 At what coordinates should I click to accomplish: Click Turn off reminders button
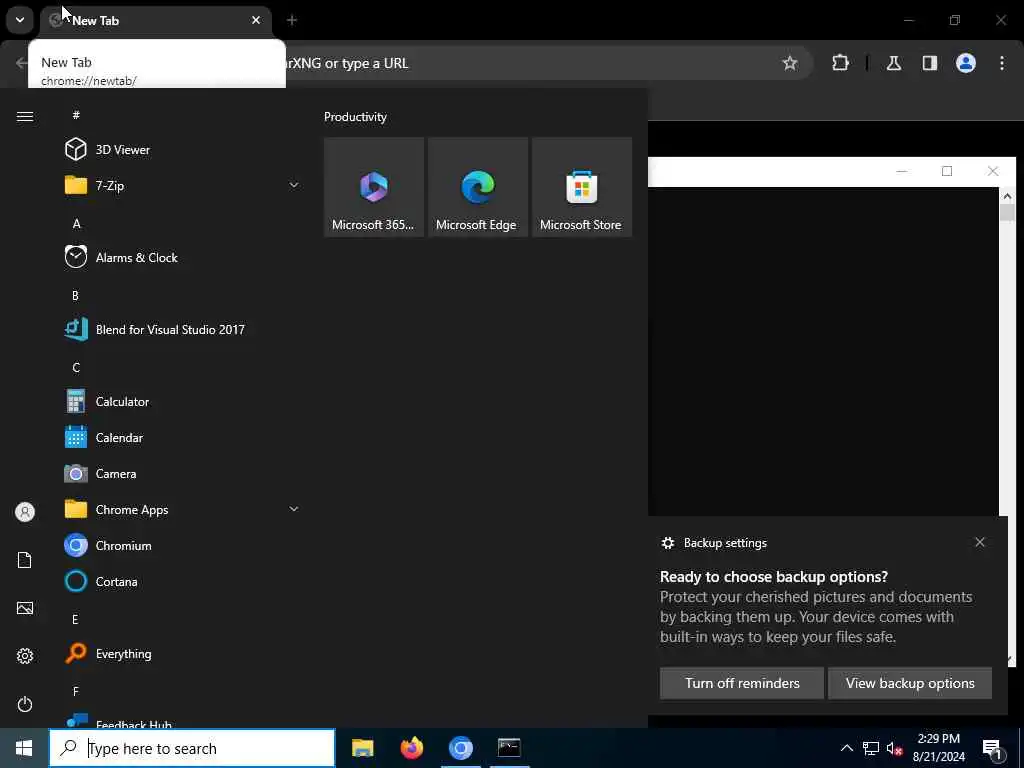tap(742, 683)
